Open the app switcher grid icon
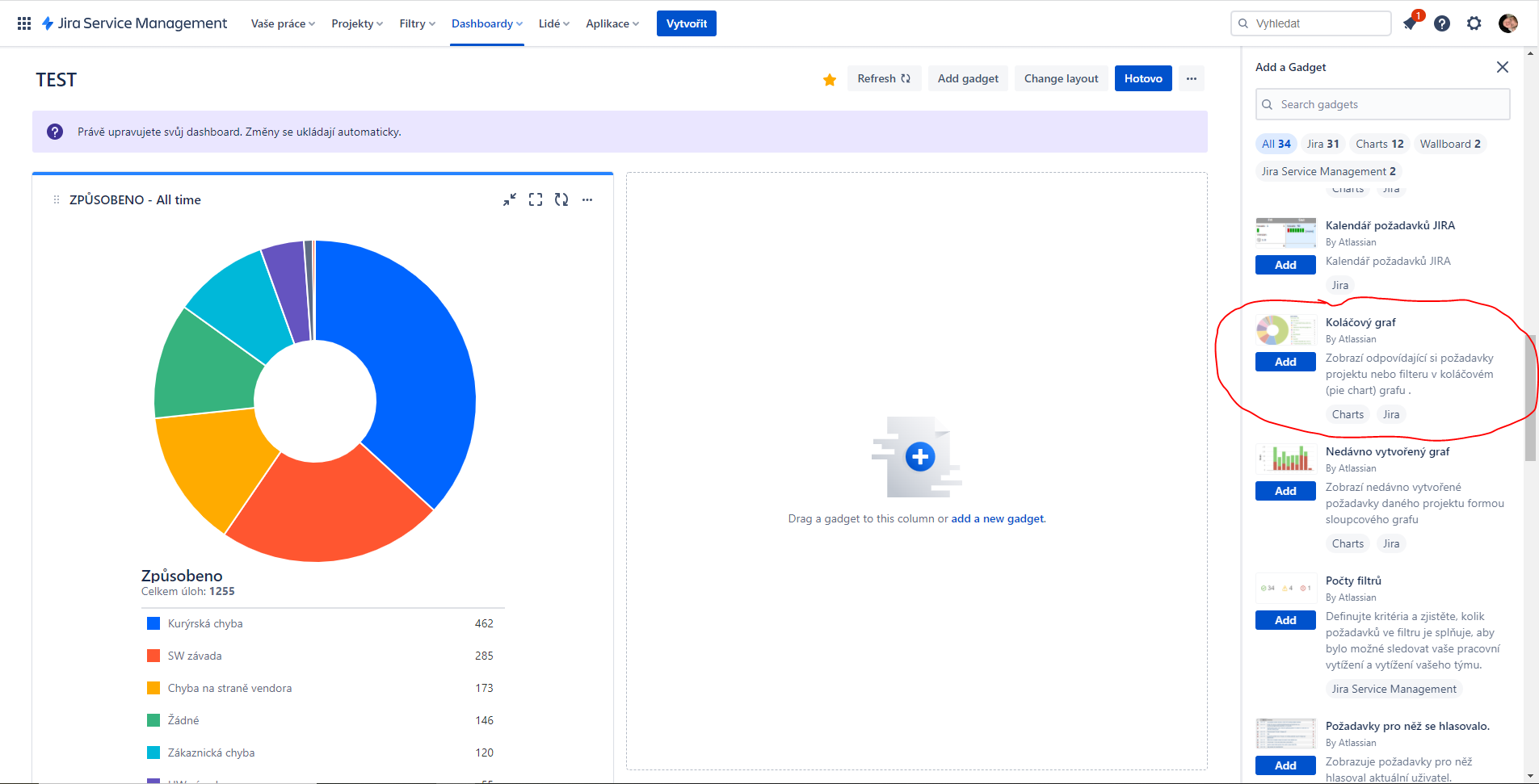This screenshot has height=784, width=1539. tap(24, 23)
